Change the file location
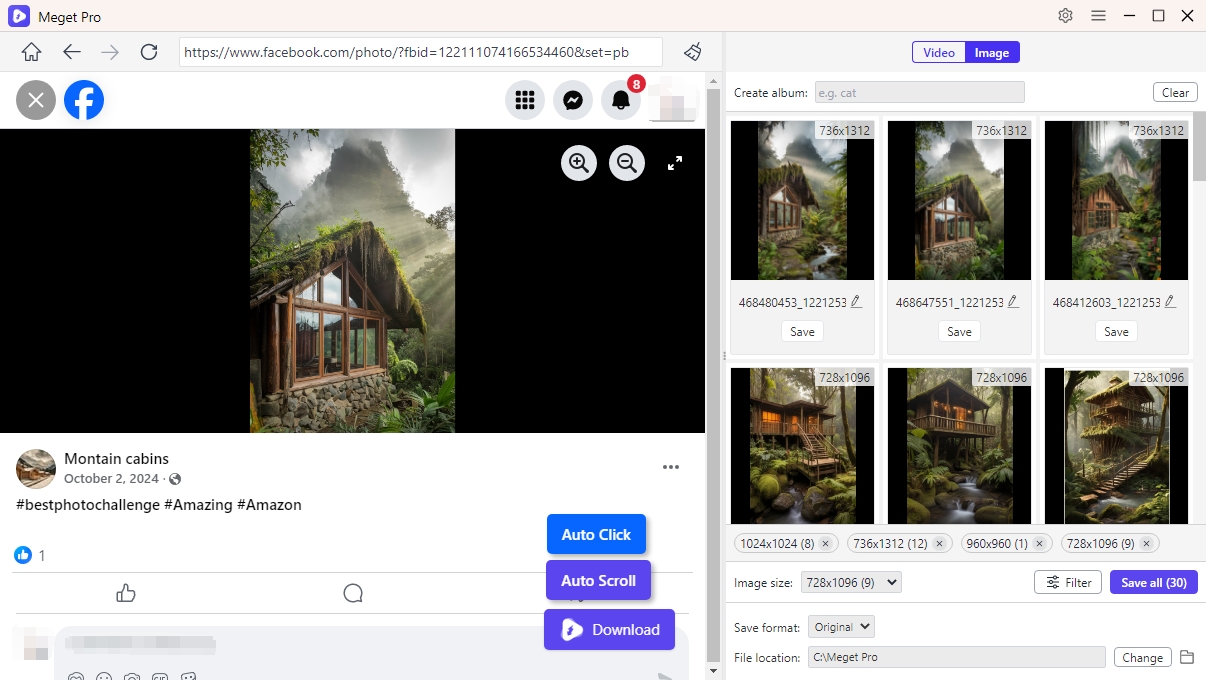 tap(1142, 657)
